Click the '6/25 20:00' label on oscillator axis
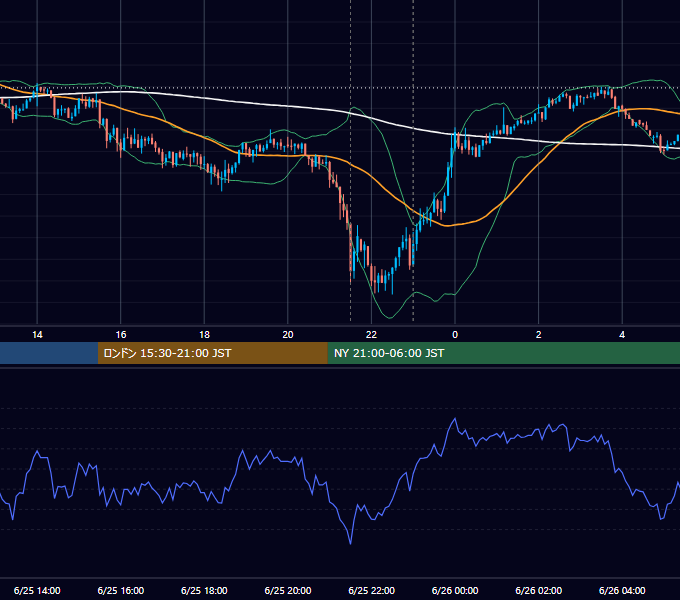 coord(288,590)
